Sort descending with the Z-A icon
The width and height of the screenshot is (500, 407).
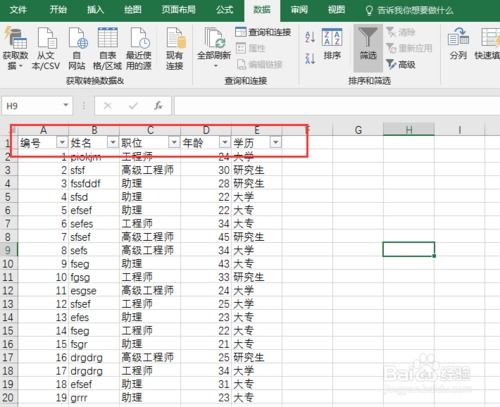click(x=310, y=59)
